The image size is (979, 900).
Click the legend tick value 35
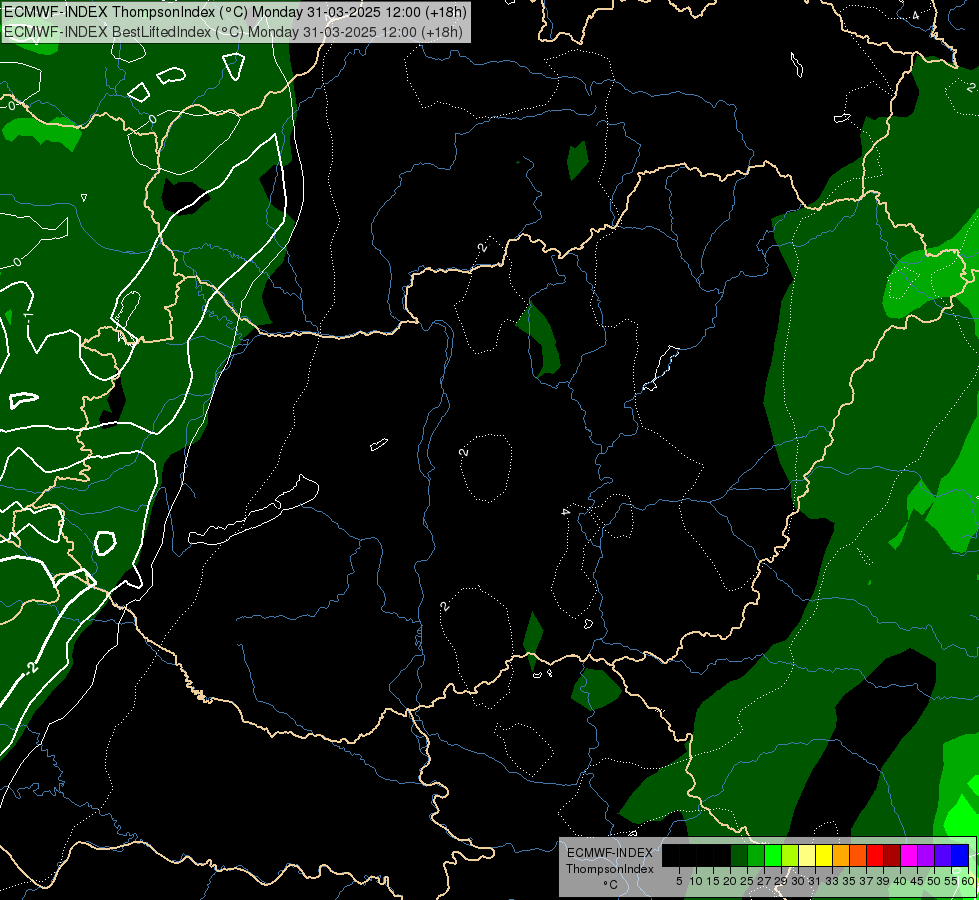[849, 881]
